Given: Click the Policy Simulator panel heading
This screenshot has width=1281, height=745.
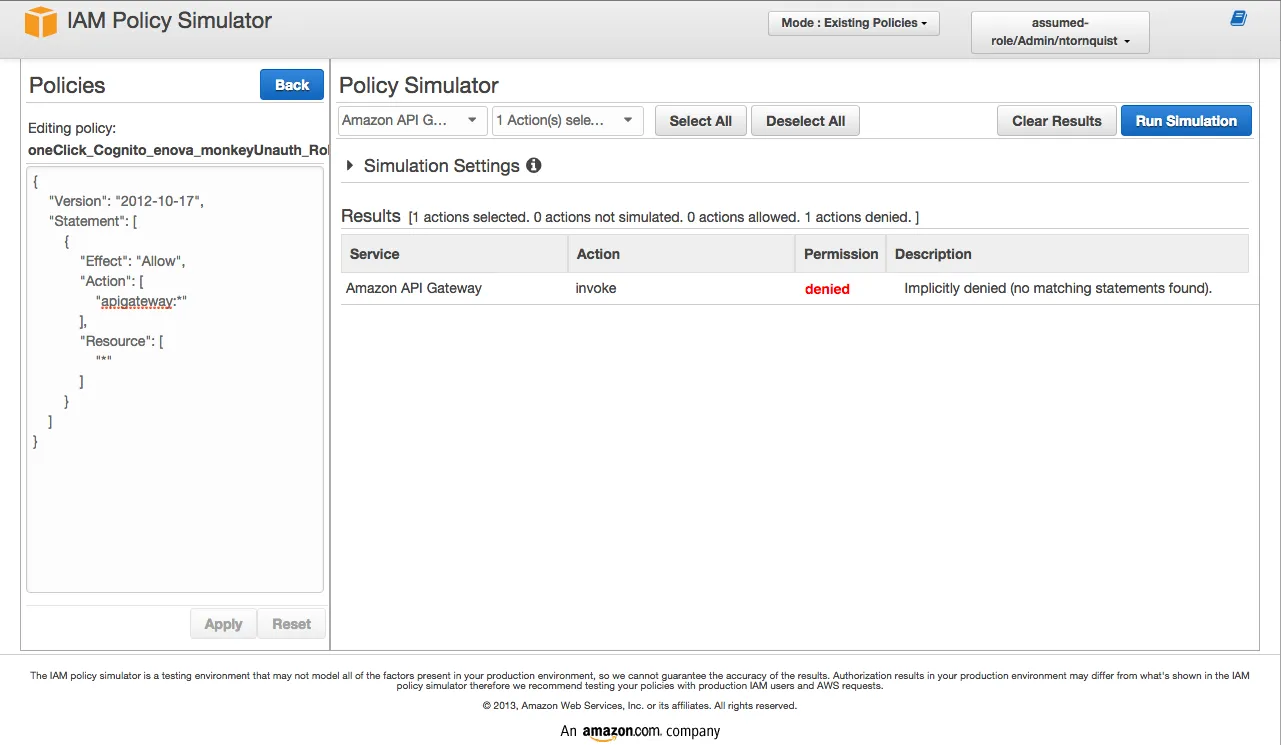Looking at the screenshot, I should 419,85.
